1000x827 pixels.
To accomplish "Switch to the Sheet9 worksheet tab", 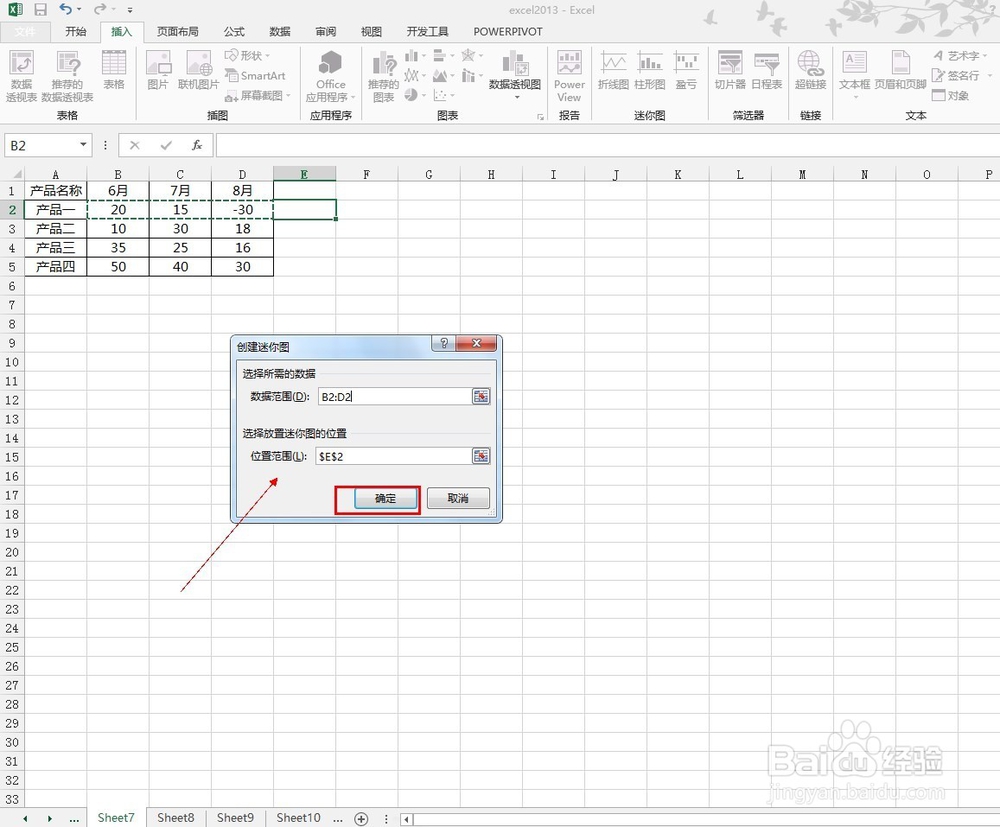I will [x=235, y=818].
